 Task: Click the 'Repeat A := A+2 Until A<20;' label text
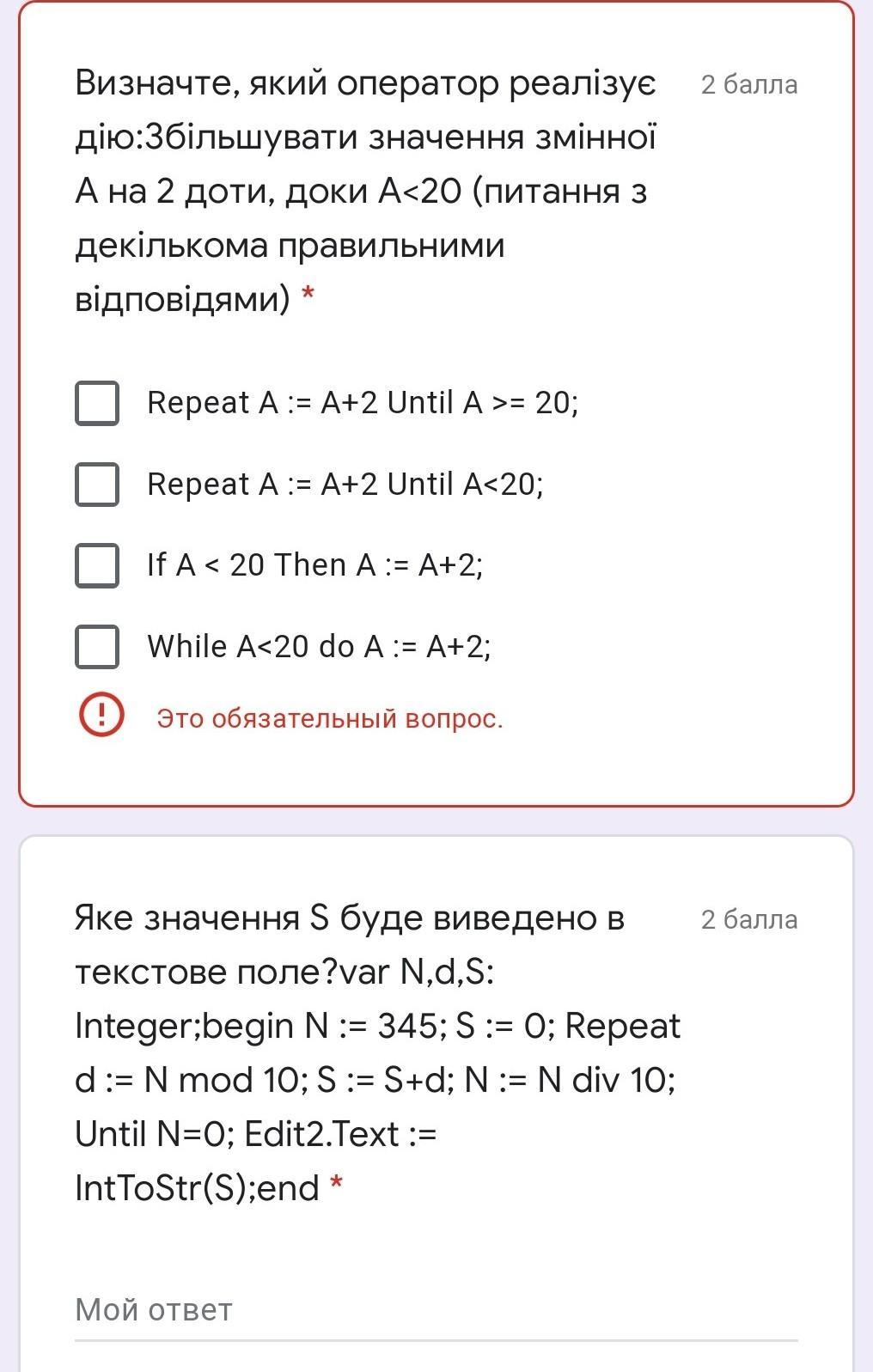[x=345, y=485]
